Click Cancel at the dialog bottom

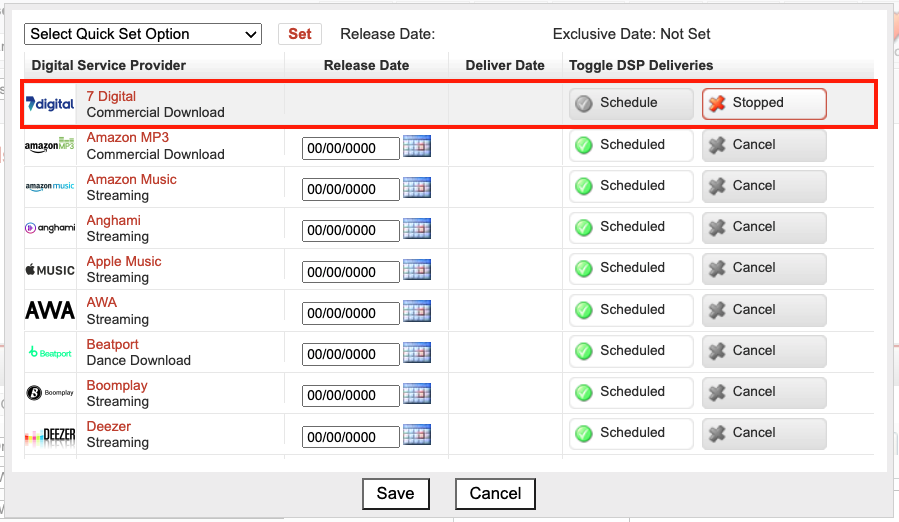point(495,493)
